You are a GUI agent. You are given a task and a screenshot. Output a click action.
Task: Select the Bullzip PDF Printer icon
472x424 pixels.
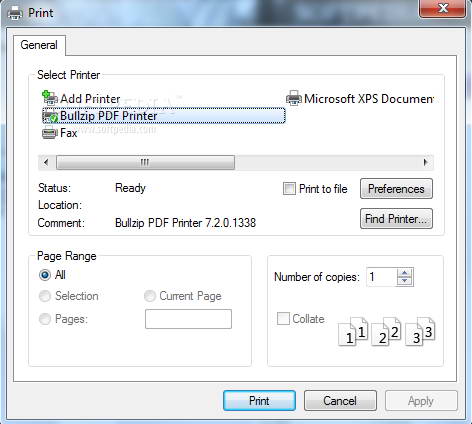(x=50, y=116)
